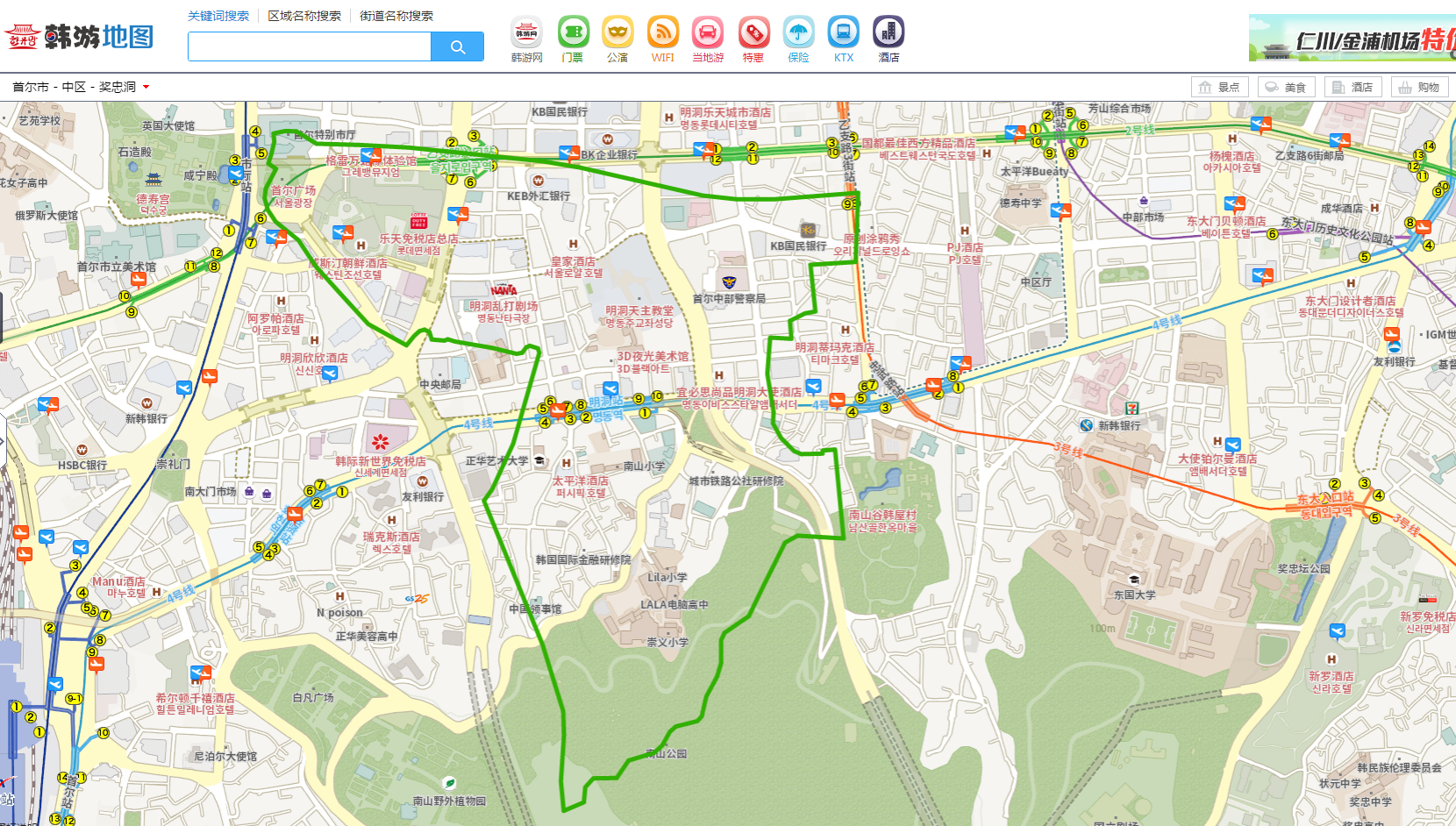Switch to 关键词搜索 tab

218,16
